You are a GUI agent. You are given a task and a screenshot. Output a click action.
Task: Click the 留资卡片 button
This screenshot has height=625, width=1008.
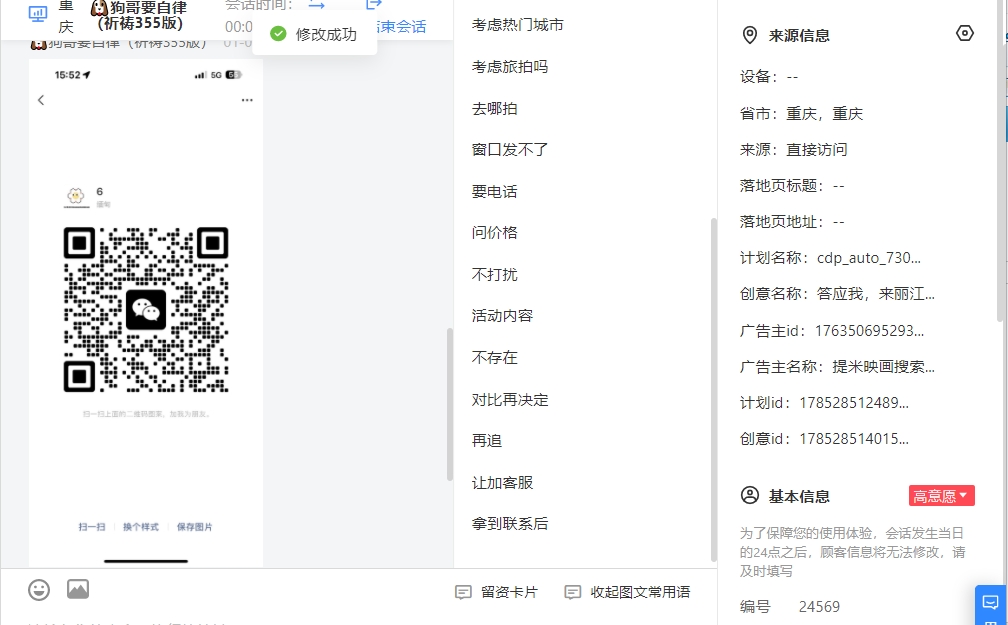tap(496, 592)
